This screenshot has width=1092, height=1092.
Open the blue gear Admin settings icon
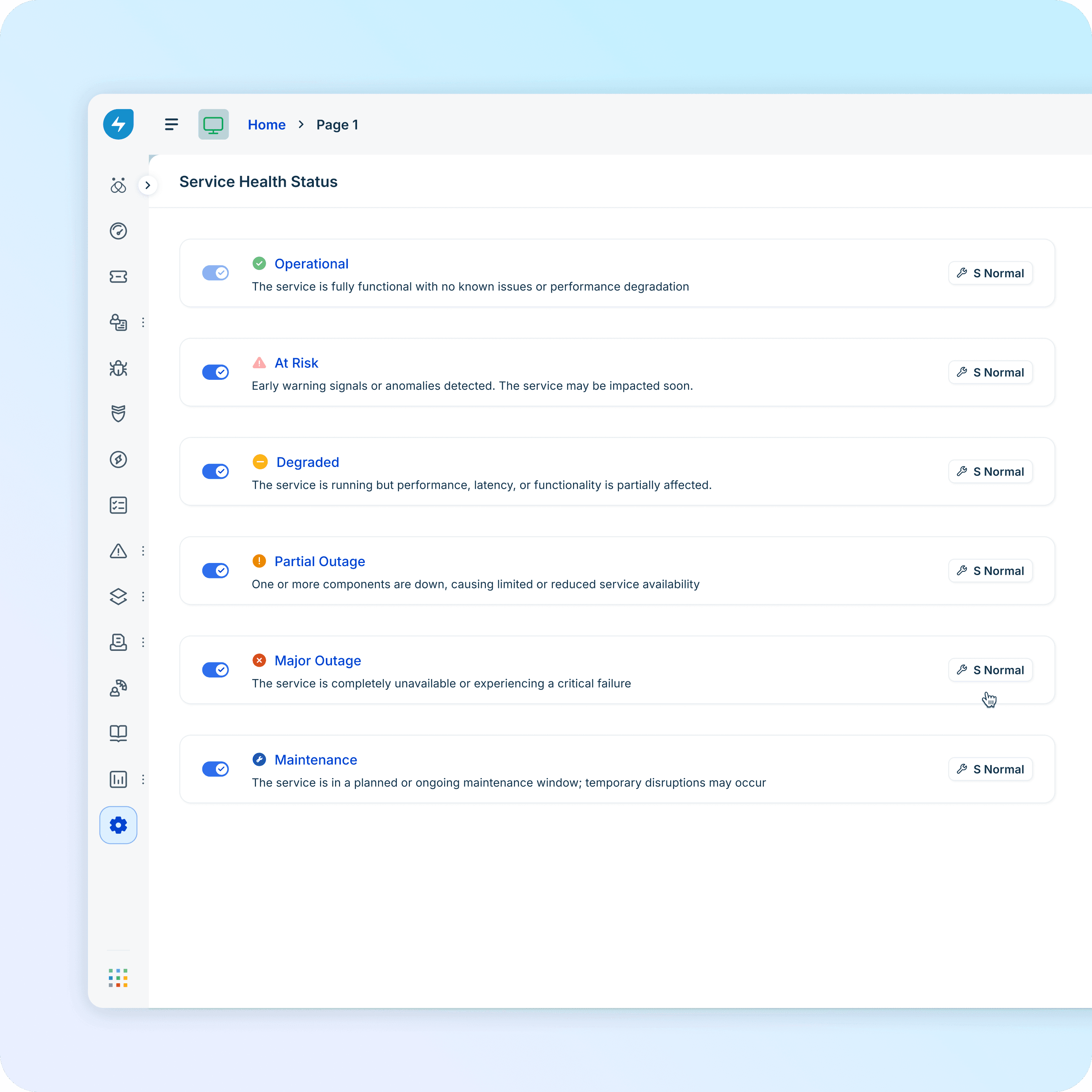118,825
